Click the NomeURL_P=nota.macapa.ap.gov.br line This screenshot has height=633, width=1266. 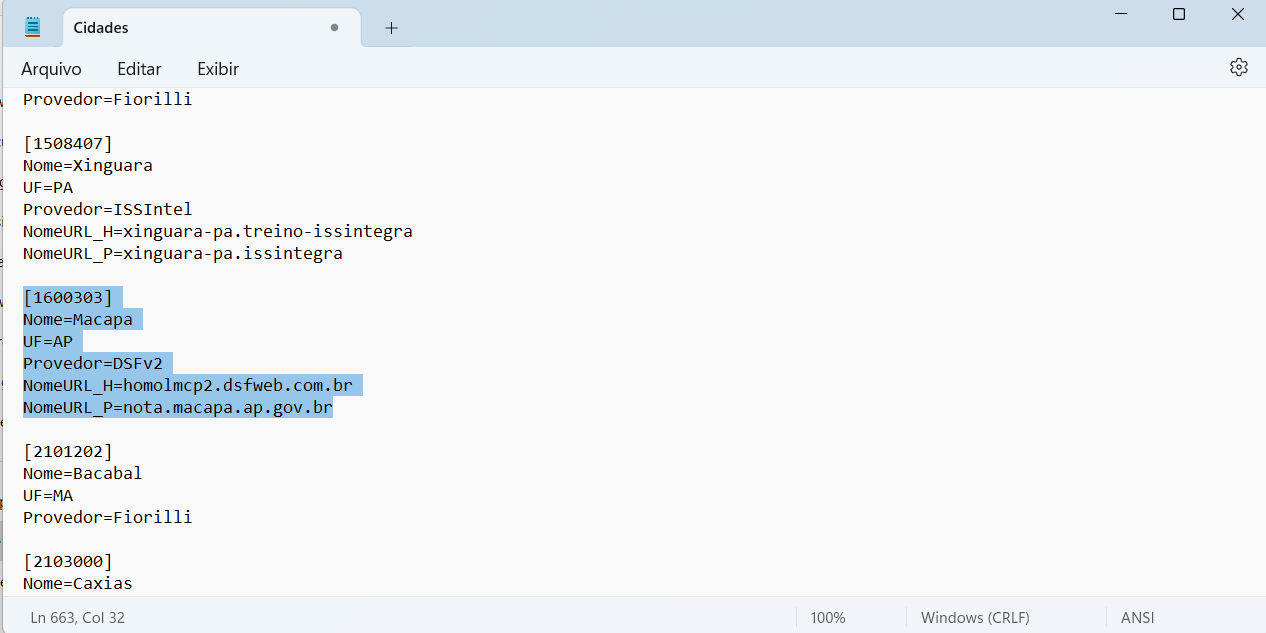pos(178,407)
